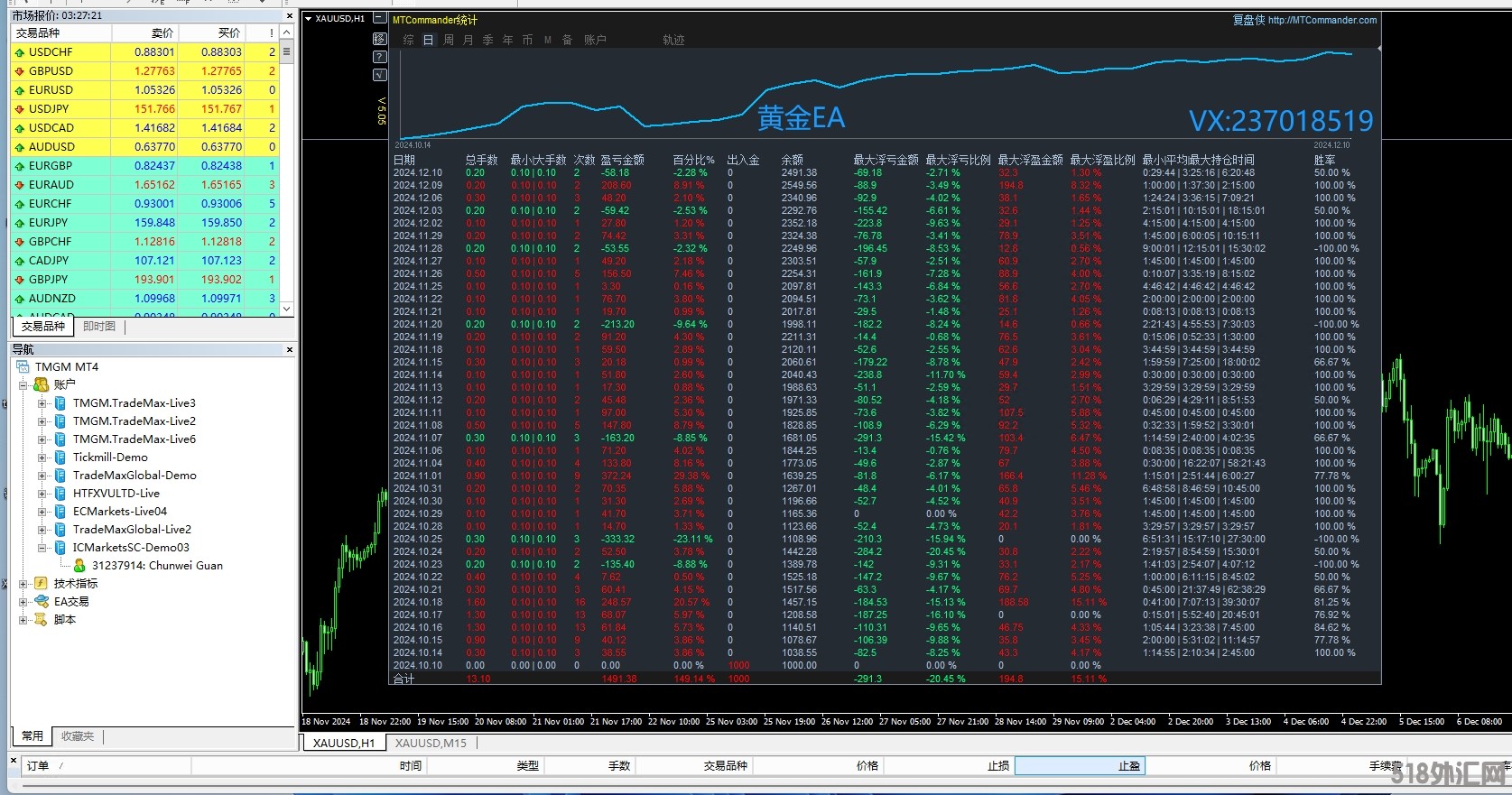Screen dimensions: 1512x795
Task: Collapse the ICMarketsSC-Demo03 node
Action: point(42,548)
